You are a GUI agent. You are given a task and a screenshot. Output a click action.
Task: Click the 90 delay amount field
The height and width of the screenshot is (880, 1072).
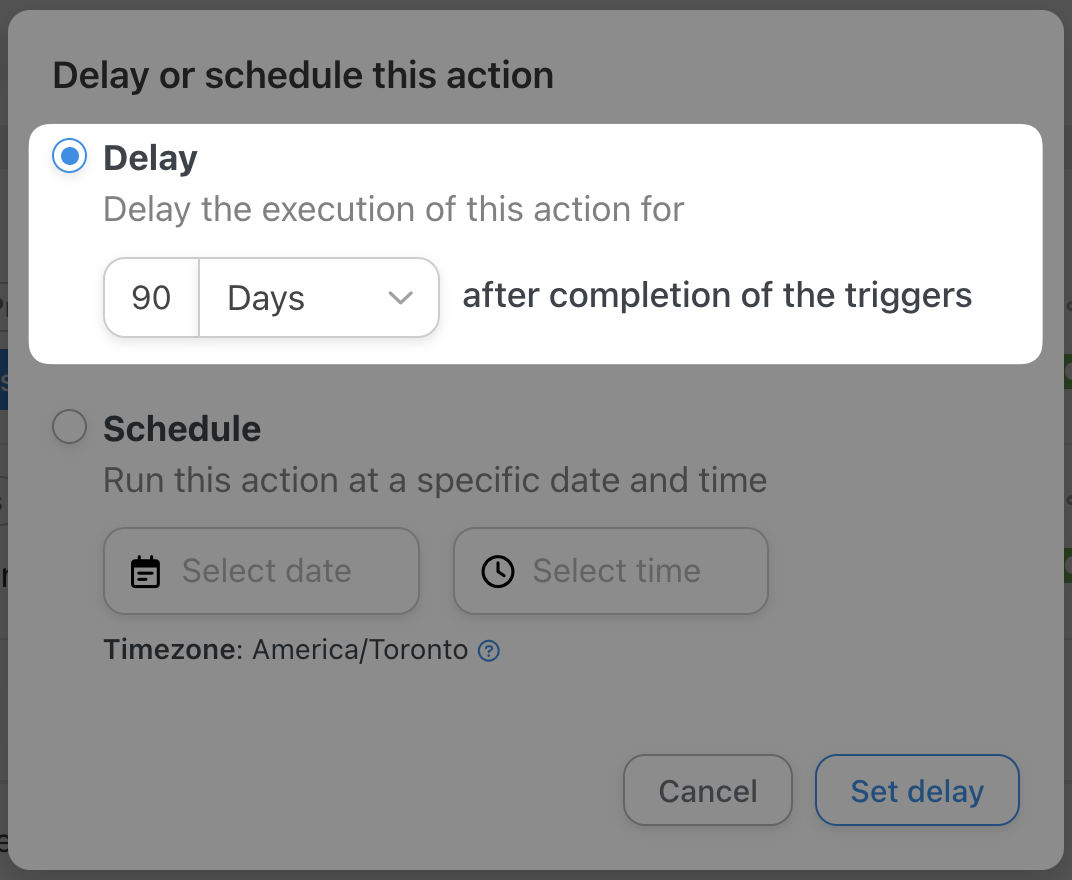(152, 298)
